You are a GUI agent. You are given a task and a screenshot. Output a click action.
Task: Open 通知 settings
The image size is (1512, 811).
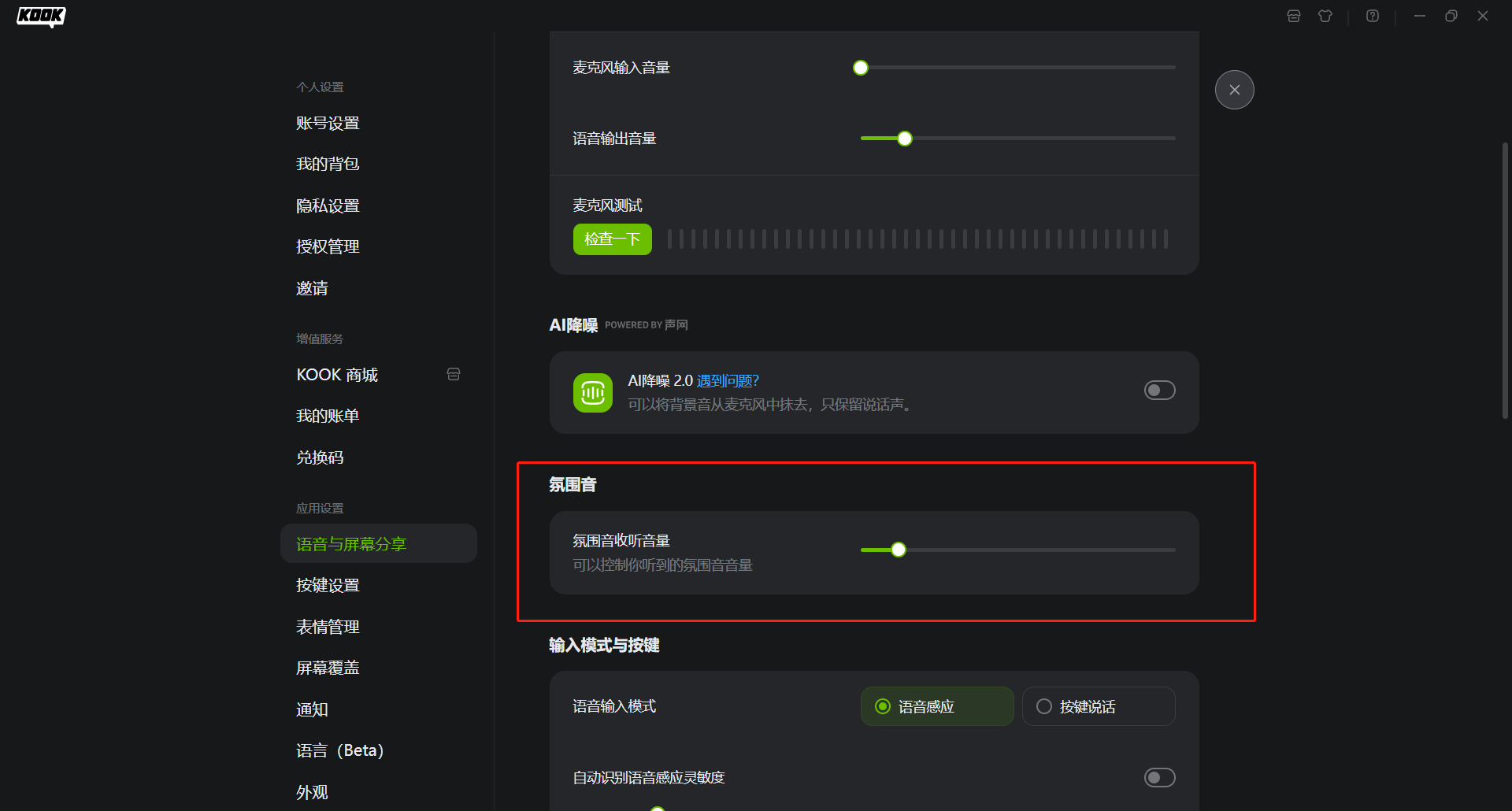379,709
